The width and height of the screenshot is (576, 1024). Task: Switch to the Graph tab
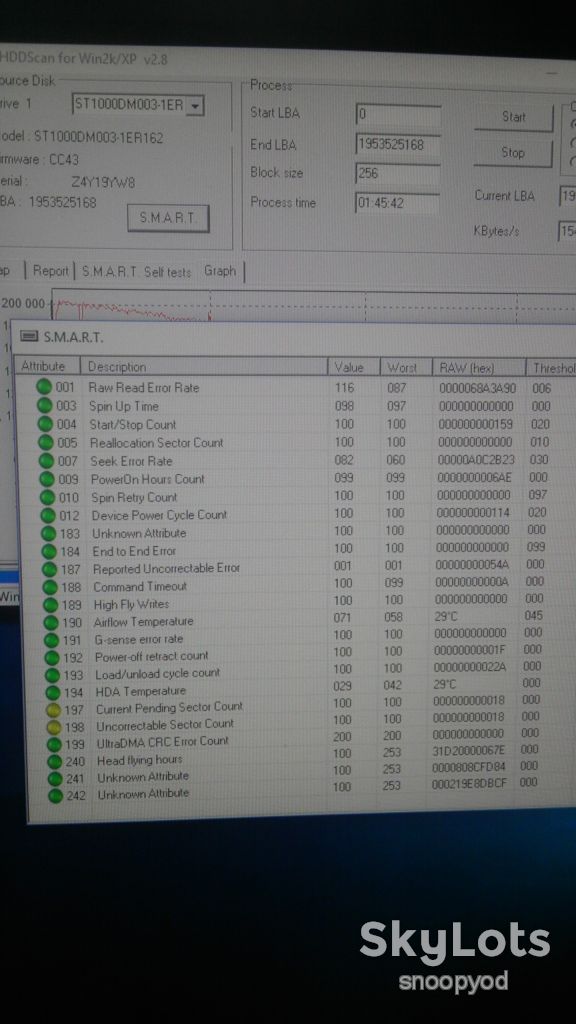pos(219,270)
